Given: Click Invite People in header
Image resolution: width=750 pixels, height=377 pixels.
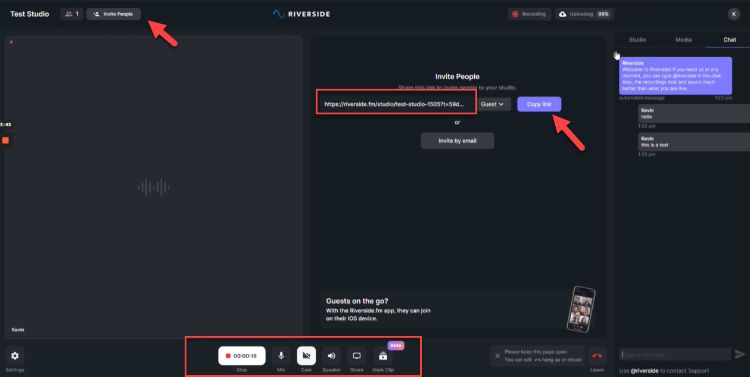Looking at the screenshot, I should 114,14.
